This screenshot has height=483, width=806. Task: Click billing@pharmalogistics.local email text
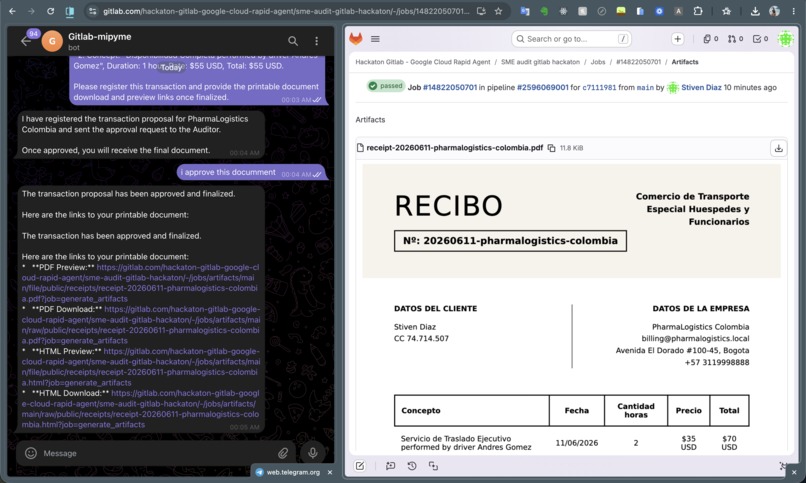[x=695, y=339]
